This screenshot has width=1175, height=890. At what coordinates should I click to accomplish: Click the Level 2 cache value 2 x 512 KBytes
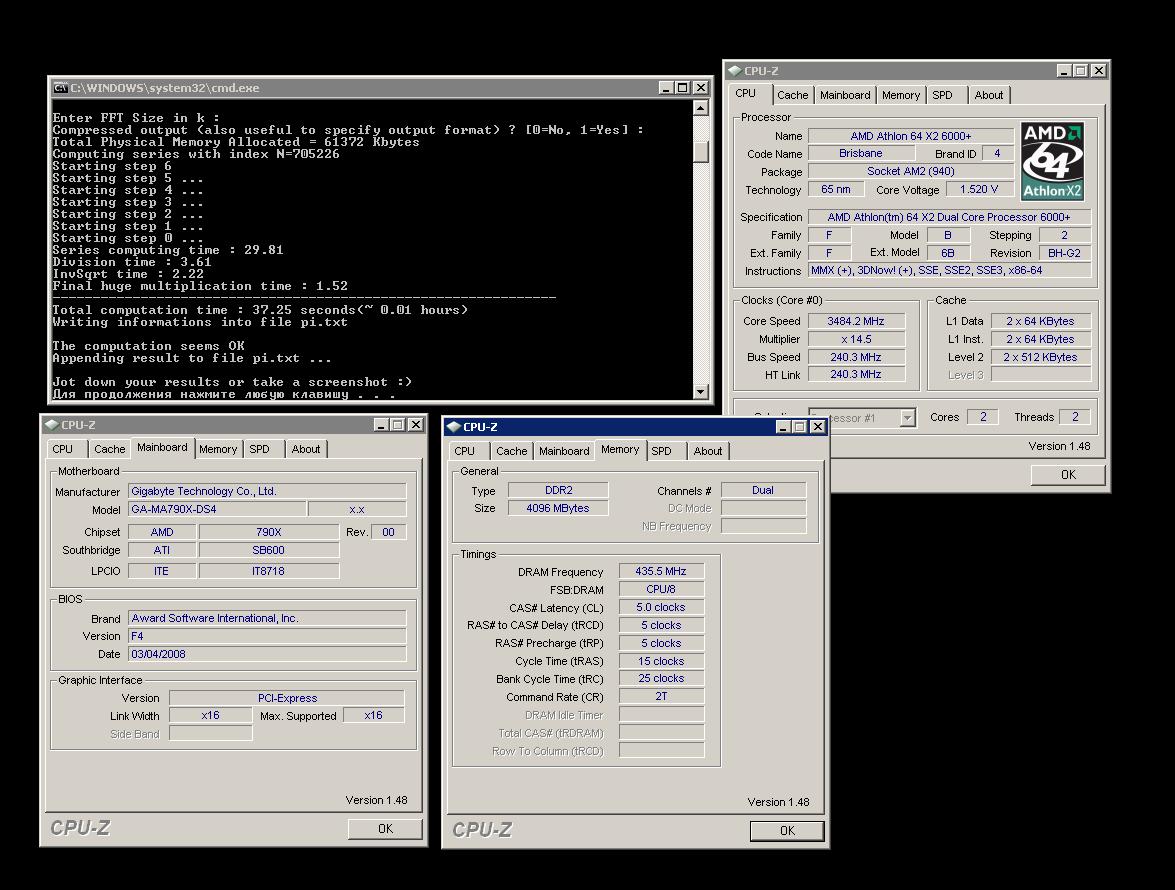pyautogui.click(x=1040, y=357)
